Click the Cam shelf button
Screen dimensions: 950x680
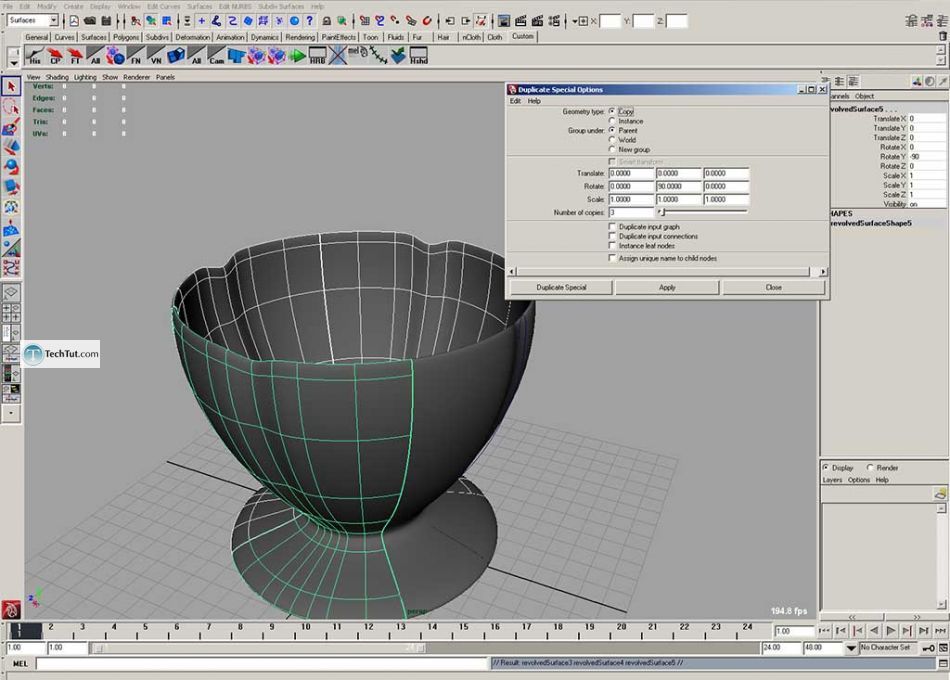216,56
